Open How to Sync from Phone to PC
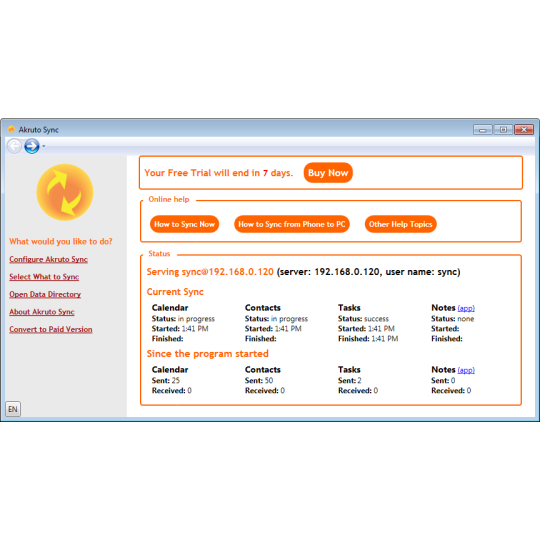 [292, 224]
